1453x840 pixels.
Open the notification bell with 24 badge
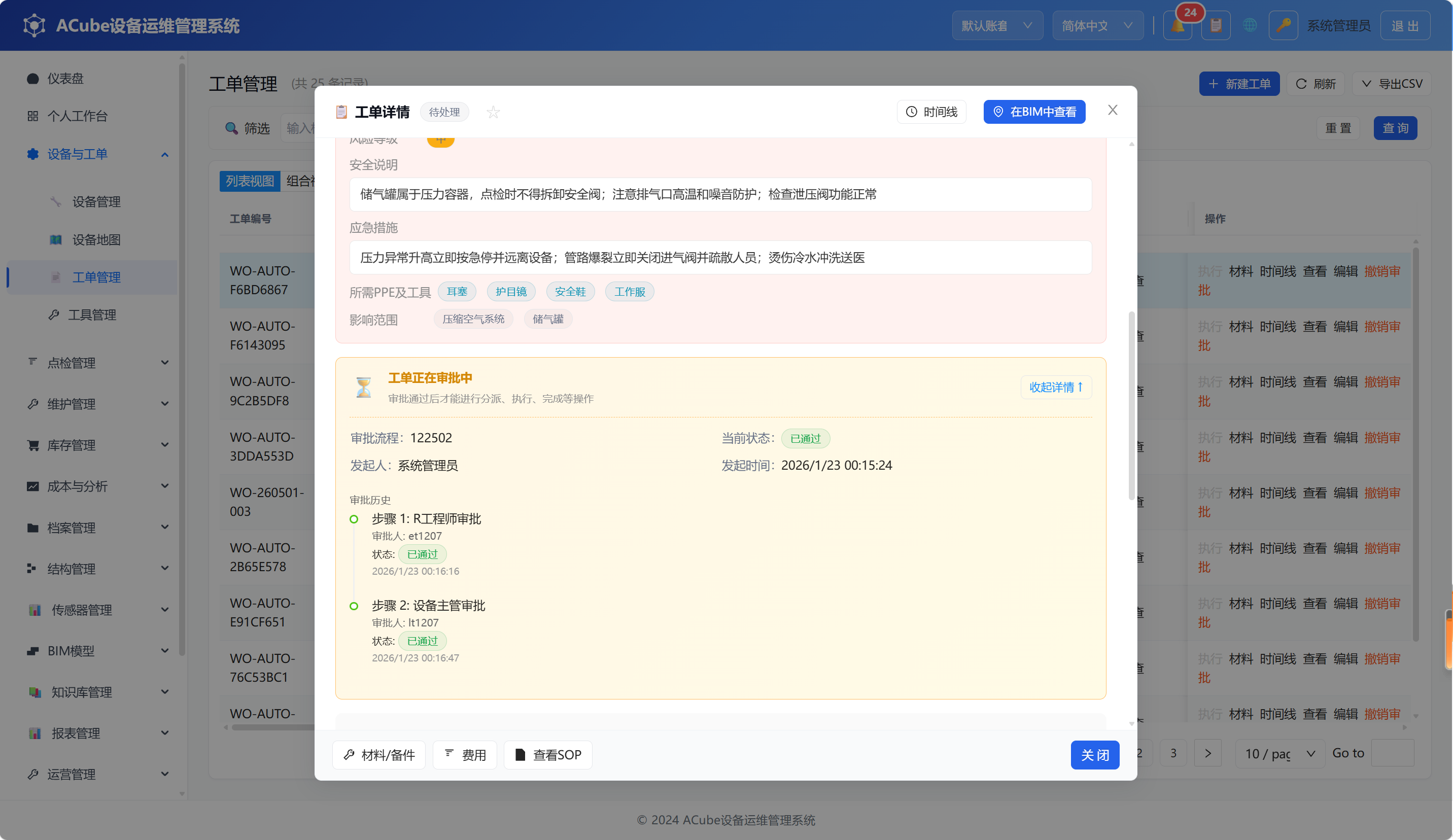[x=1178, y=26]
